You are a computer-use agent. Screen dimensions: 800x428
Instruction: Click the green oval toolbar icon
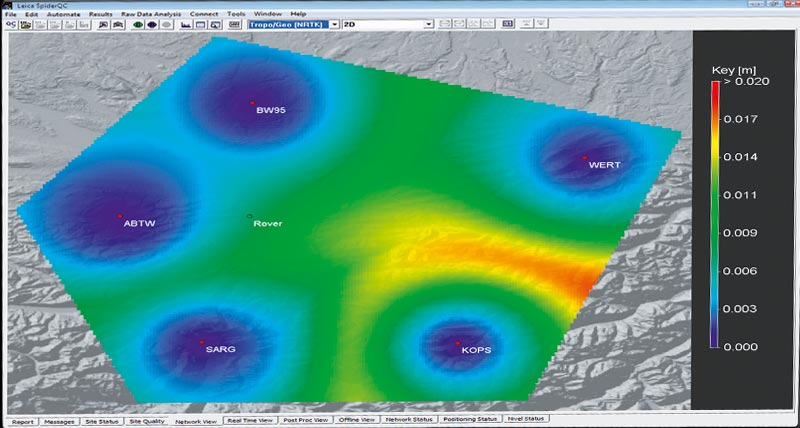(x=139, y=23)
